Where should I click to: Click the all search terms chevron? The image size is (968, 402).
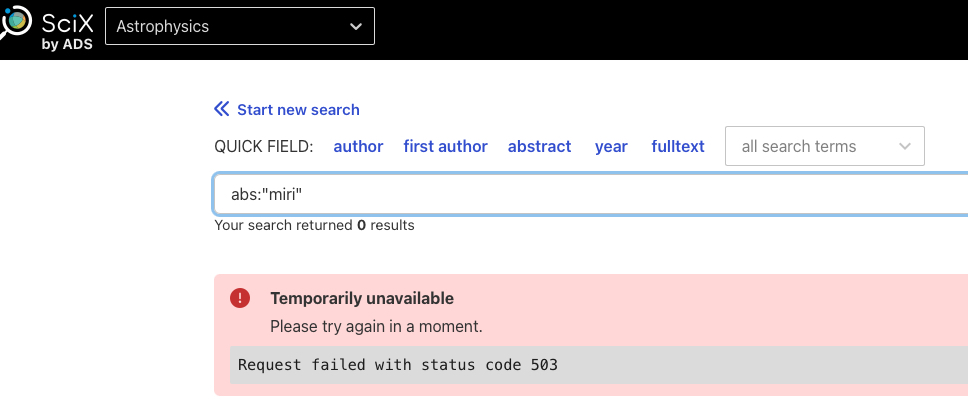pyautogui.click(x=906, y=147)
